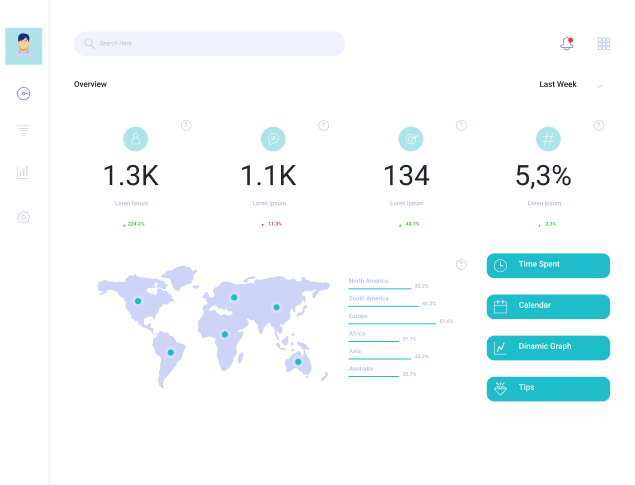Click the info icon above the world map
This screenshot has width=635, height=485.
tap(461, 265)
